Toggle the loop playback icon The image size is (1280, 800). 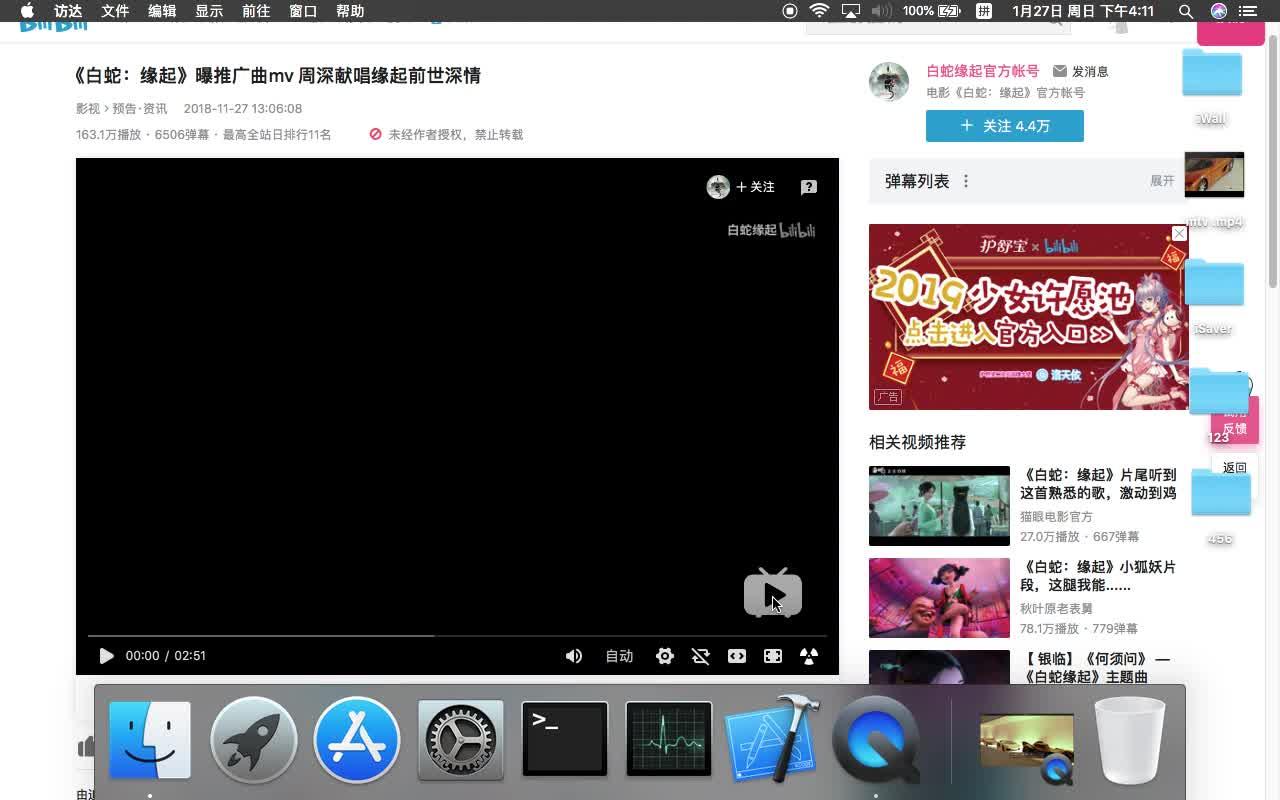pos(701,656)
